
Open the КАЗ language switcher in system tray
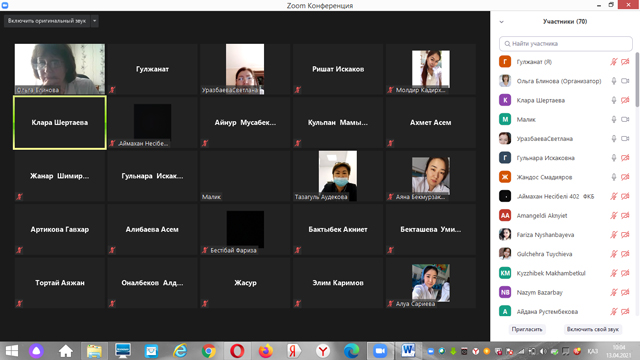pyautogui.click(x=593, y=351)
